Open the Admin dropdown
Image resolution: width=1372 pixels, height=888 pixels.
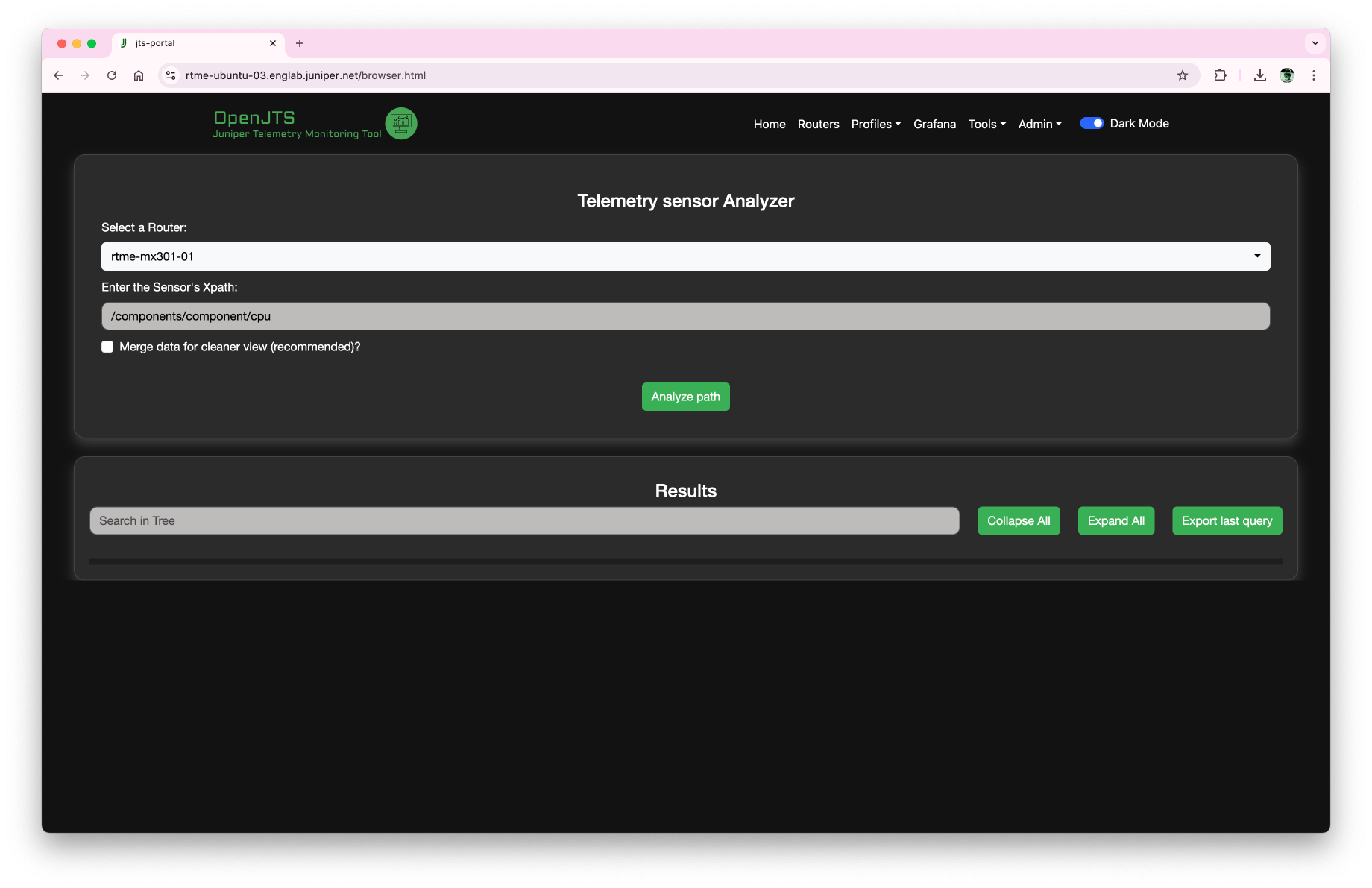pyautogui.click(x=1039, y=124)
